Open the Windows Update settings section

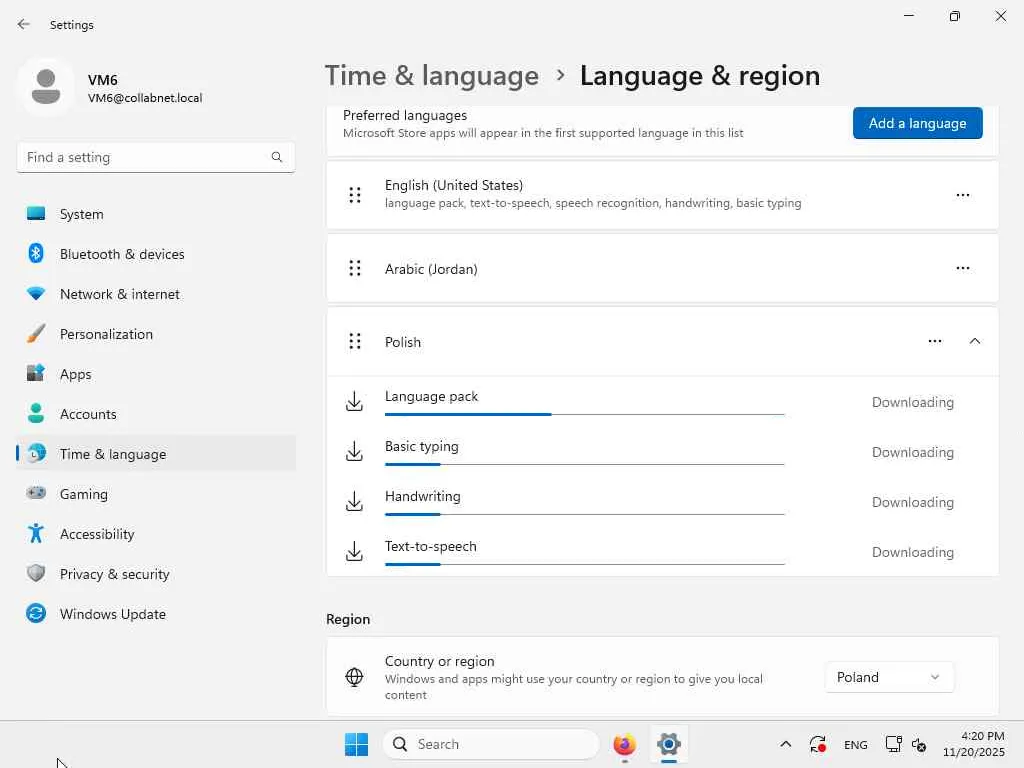(112, 614)
